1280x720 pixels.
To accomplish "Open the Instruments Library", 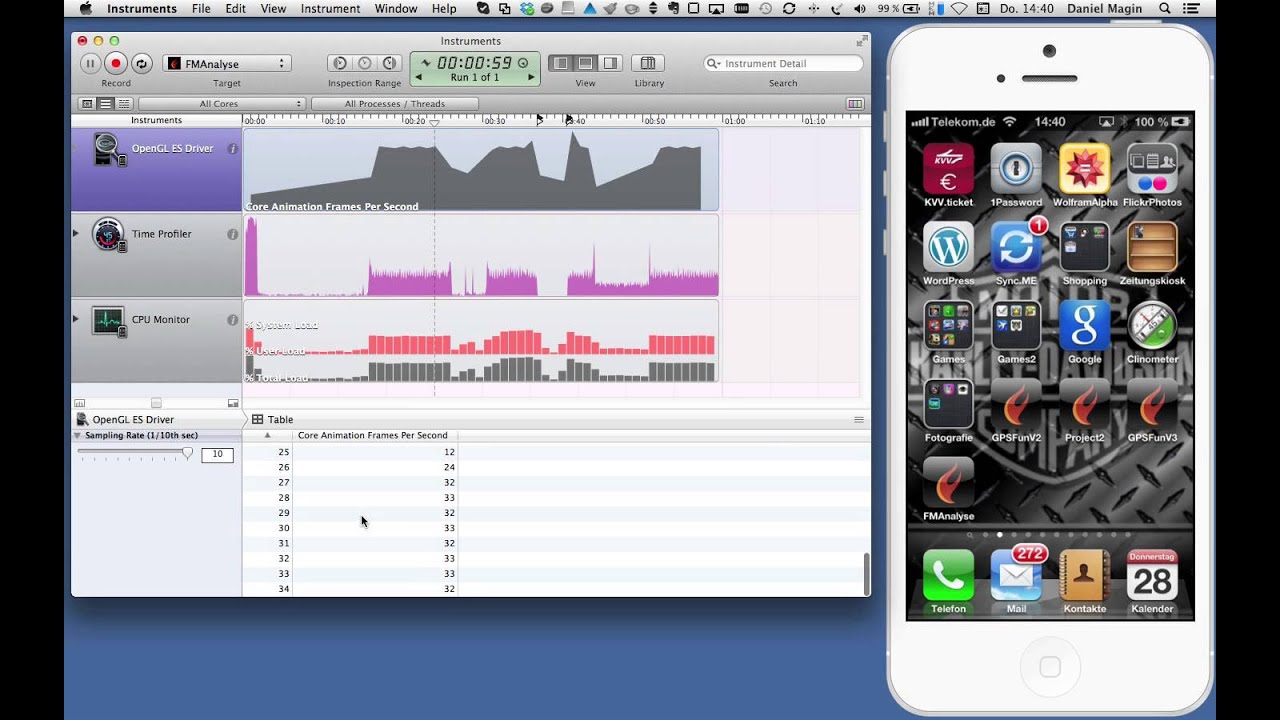I will click(x=649, y=63).
